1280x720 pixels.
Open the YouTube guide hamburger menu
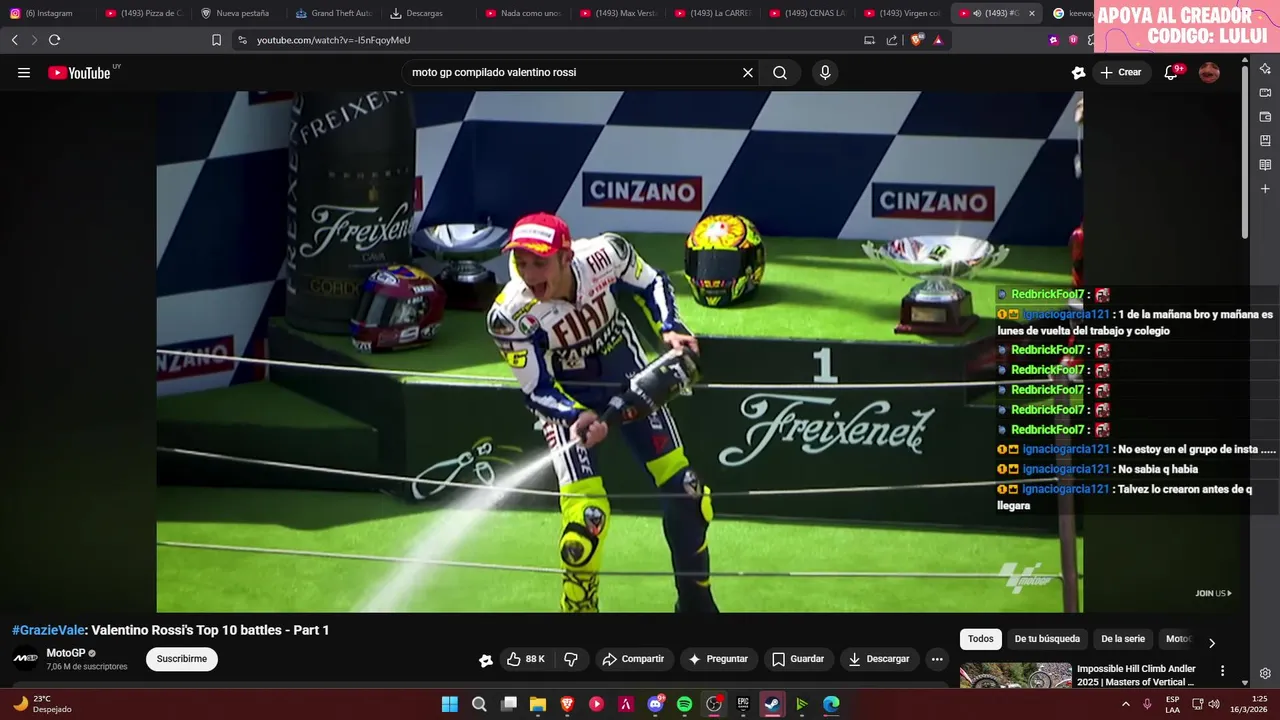click(x=24, y=72)
